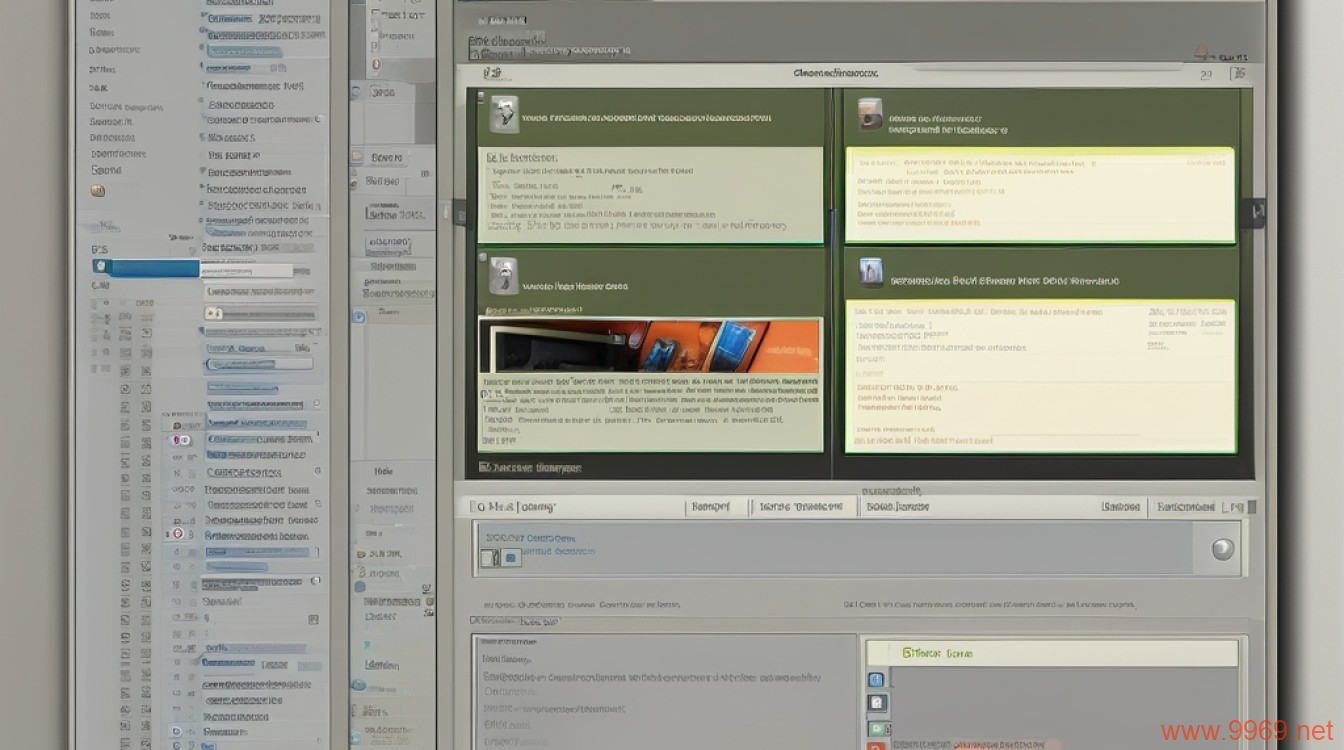Click the small orange icon in the left sidebar

97,190
